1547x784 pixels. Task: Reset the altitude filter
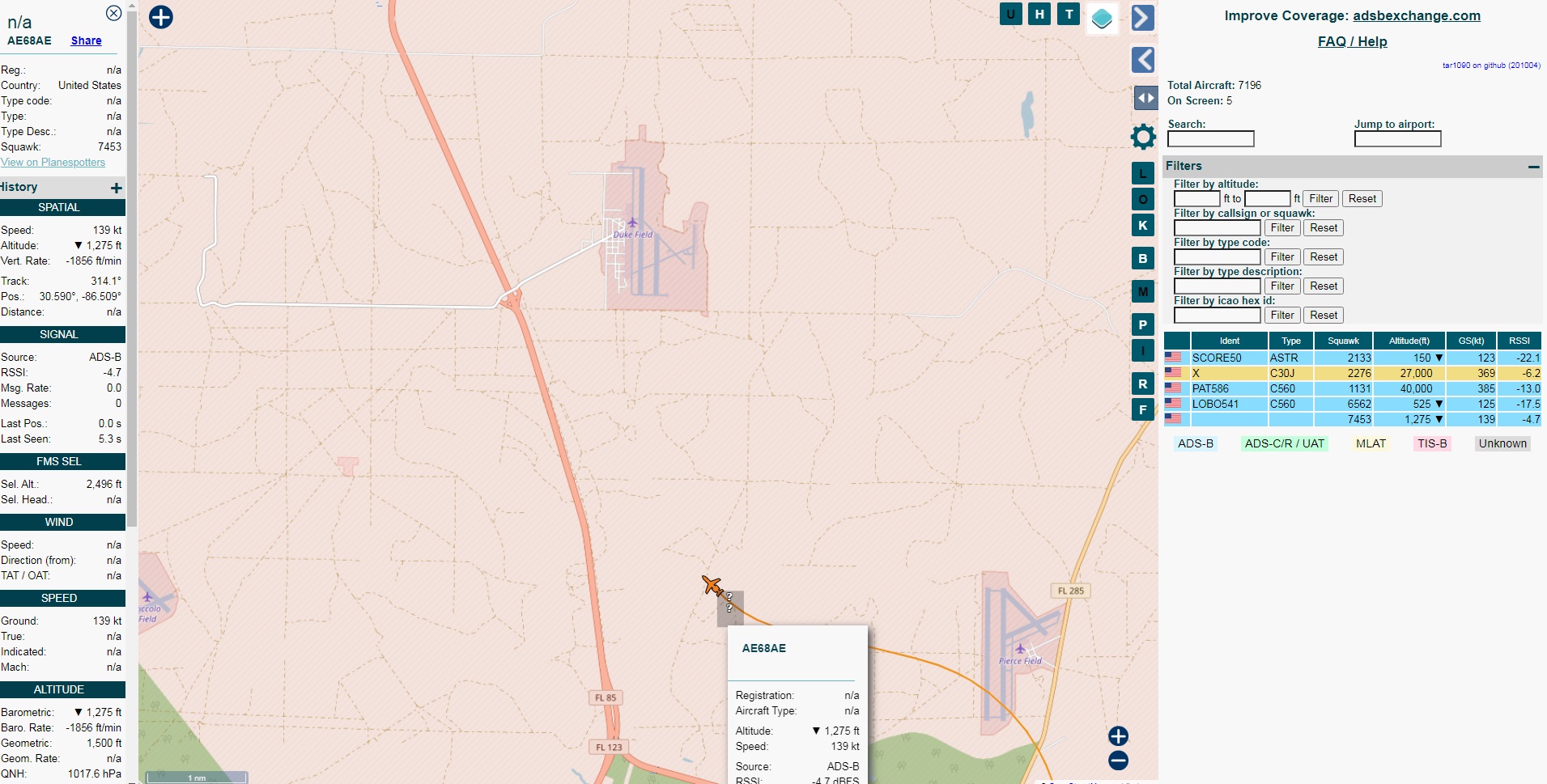pos(1362,198)
